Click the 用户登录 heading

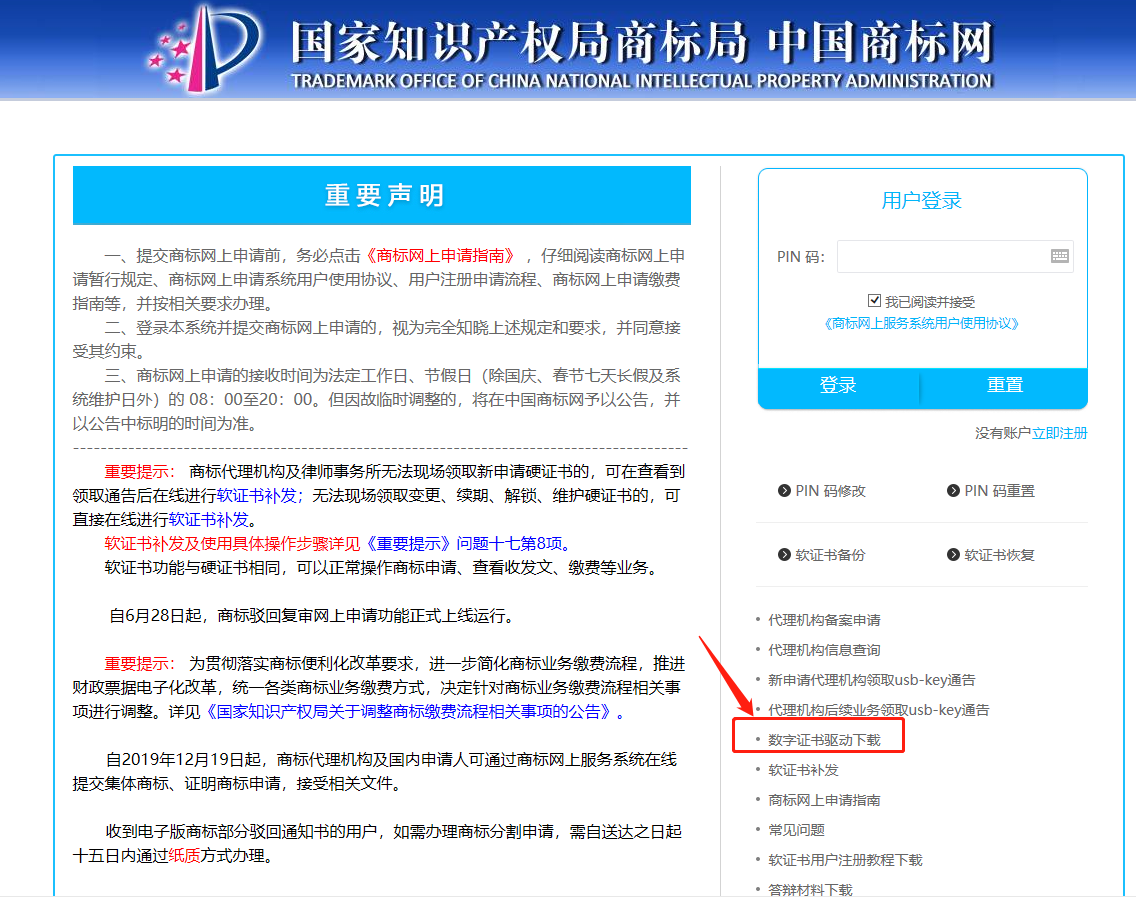point(922,201)
